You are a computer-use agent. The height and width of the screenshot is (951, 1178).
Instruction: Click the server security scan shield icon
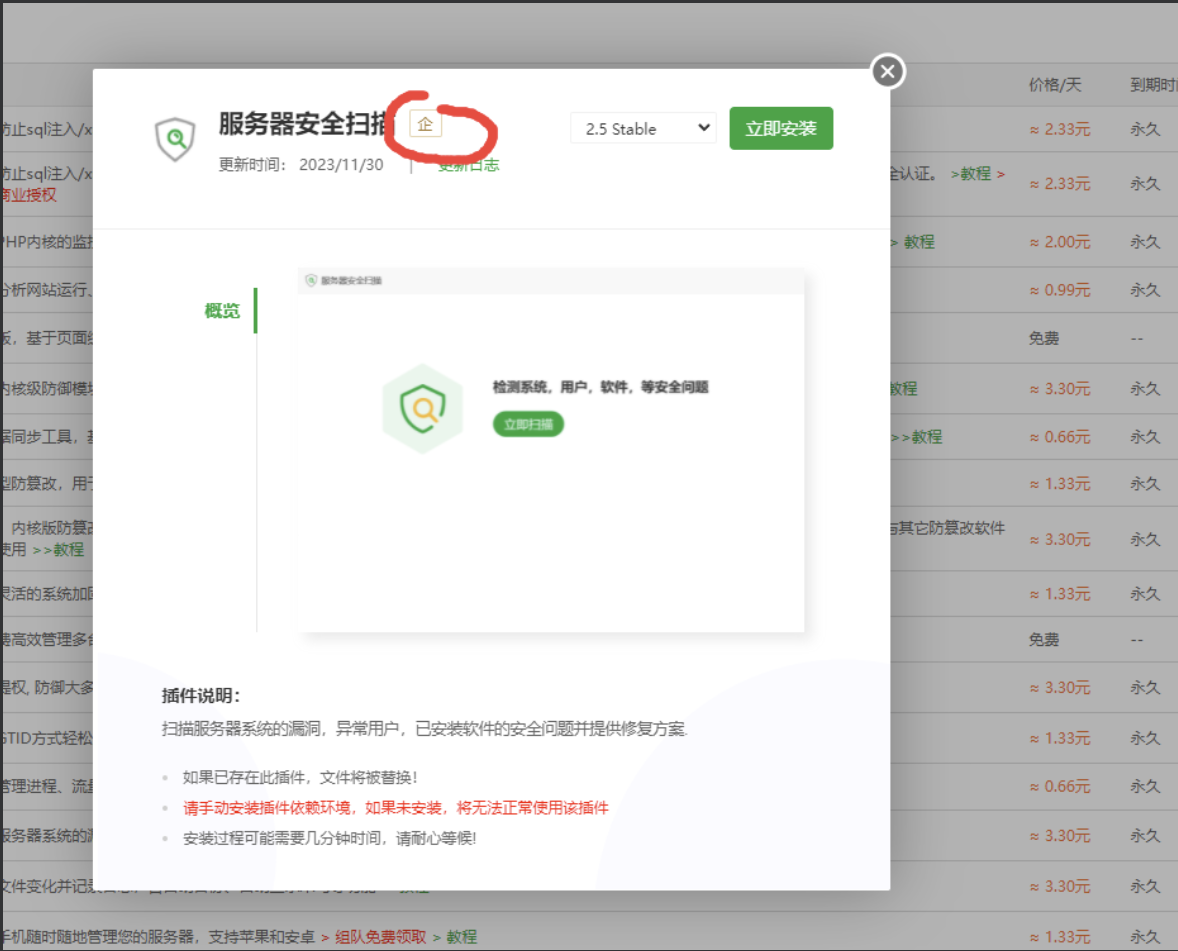pyautogui.click(x=175, y=139)
